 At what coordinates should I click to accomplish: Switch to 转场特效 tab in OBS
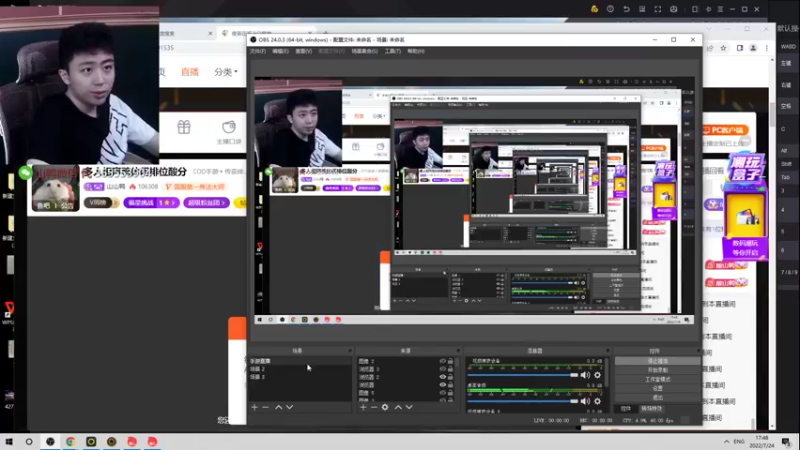coord(652,409)
